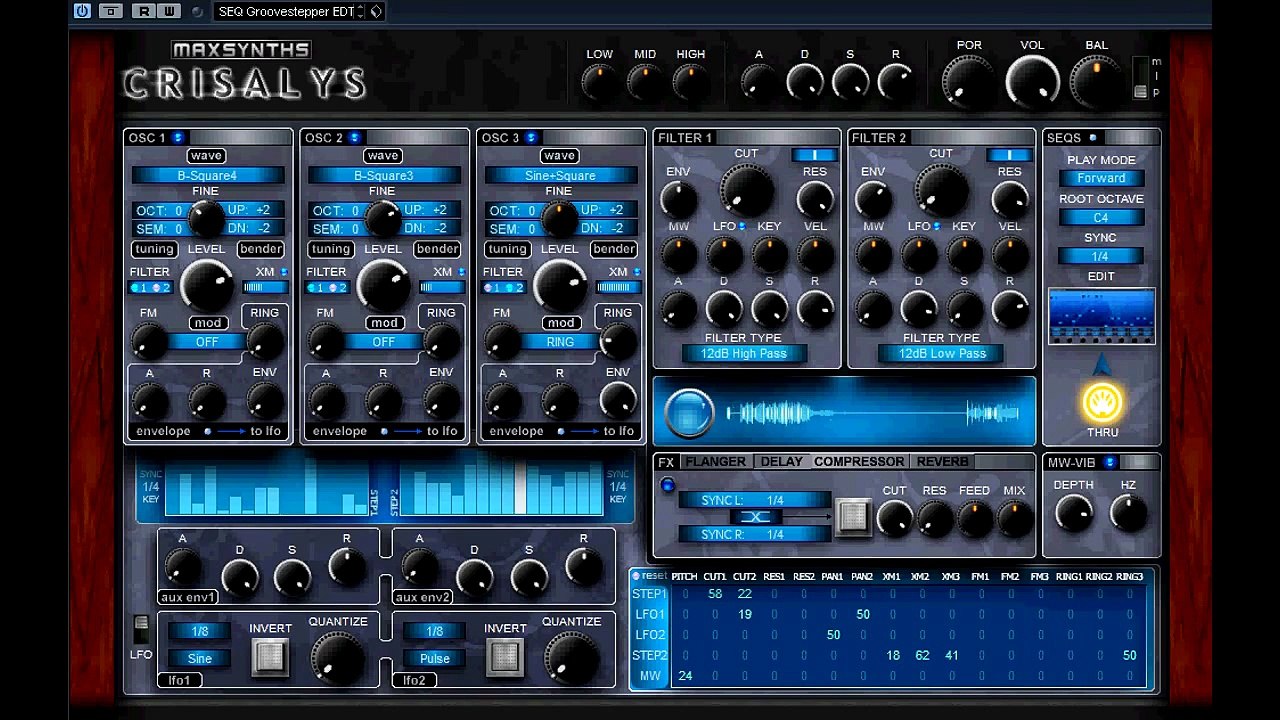The height and width of the screenshot is (720, 1280).
Task: Toggle Filter 1 on switch
Action: [814, 155]
